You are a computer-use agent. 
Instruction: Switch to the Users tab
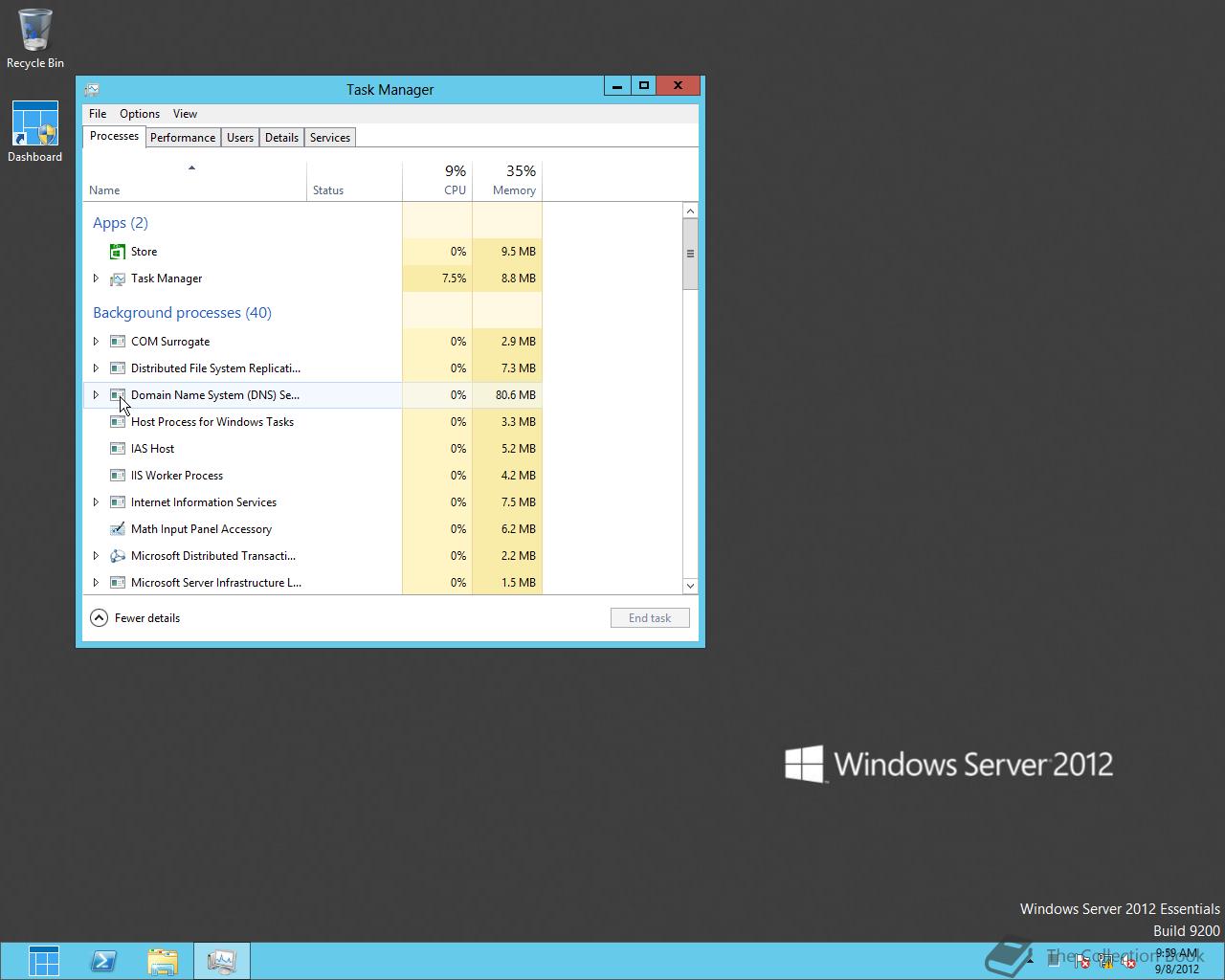coord(240,138)
